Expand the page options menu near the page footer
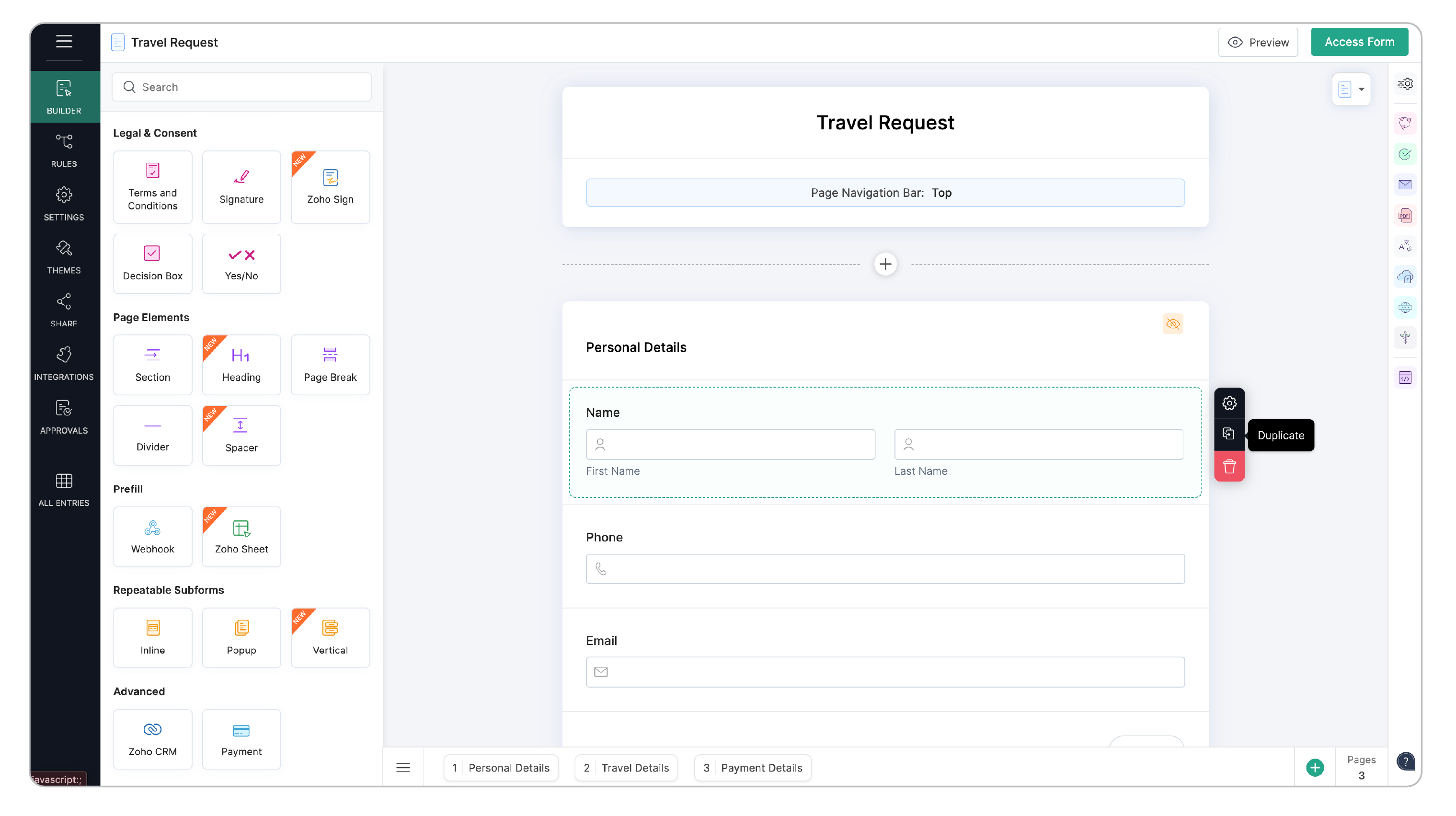1456x816 pixels. pyautogui.click(x=403, y=767)
